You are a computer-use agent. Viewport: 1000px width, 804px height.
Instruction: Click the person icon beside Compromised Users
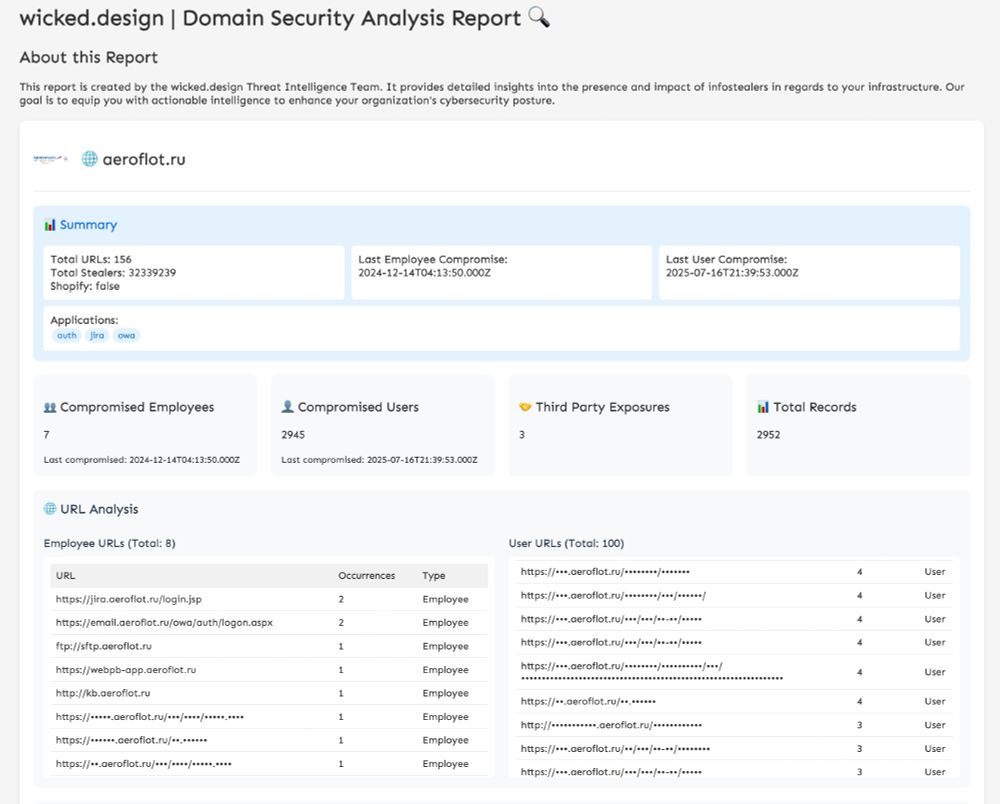click(x=288, y=407)
